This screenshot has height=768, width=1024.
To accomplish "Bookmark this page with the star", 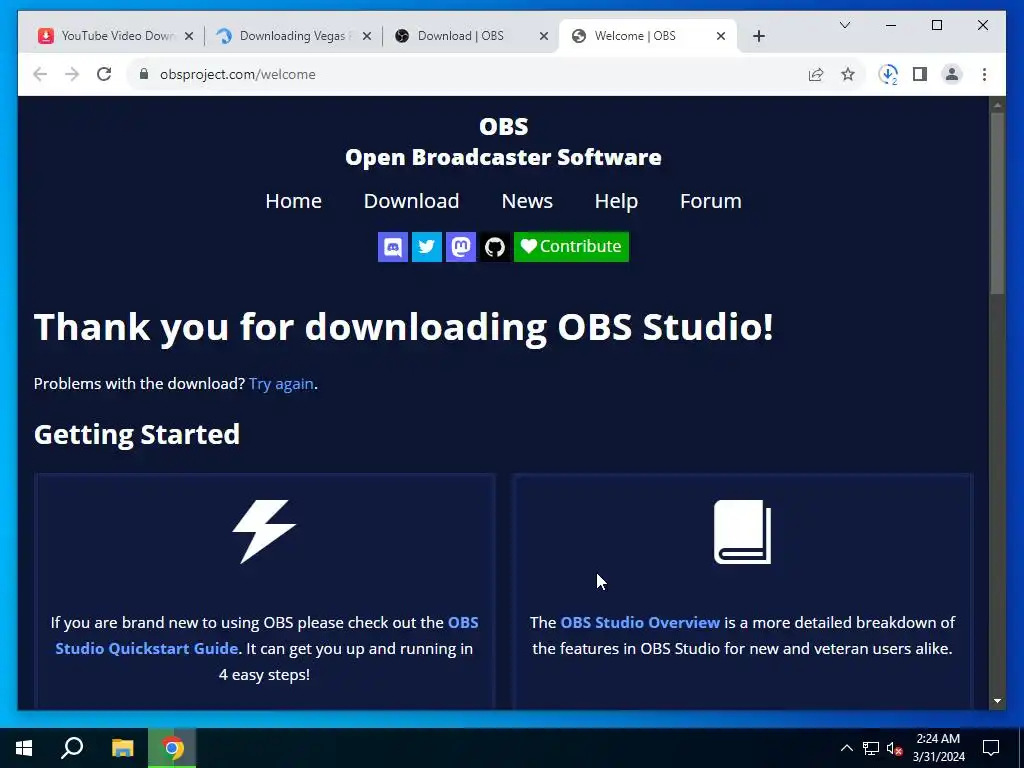I will (848, 74).
